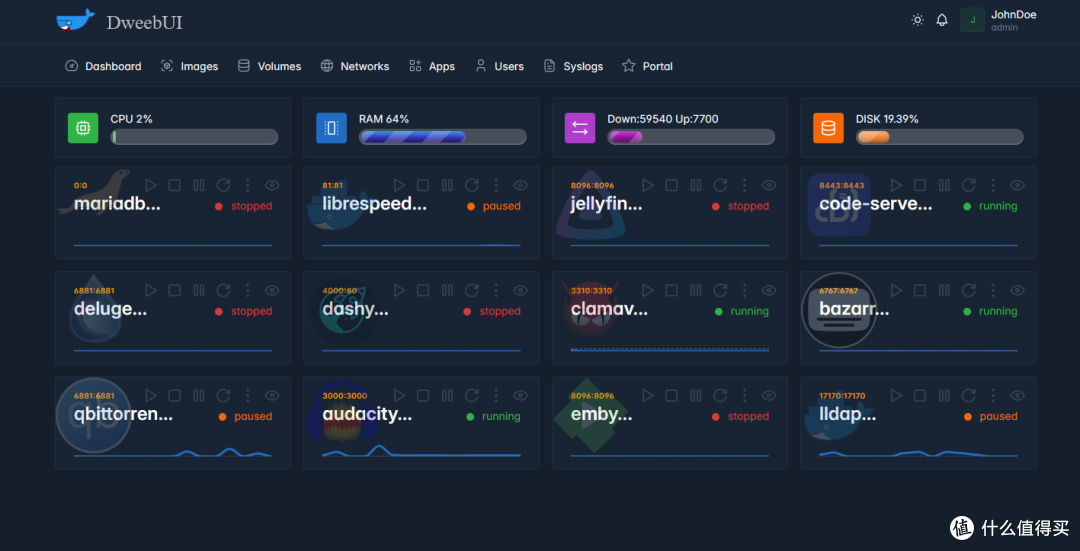This screenshot has height=551, width=1080.
Task: Pause the clamav container
Action: 696,290
